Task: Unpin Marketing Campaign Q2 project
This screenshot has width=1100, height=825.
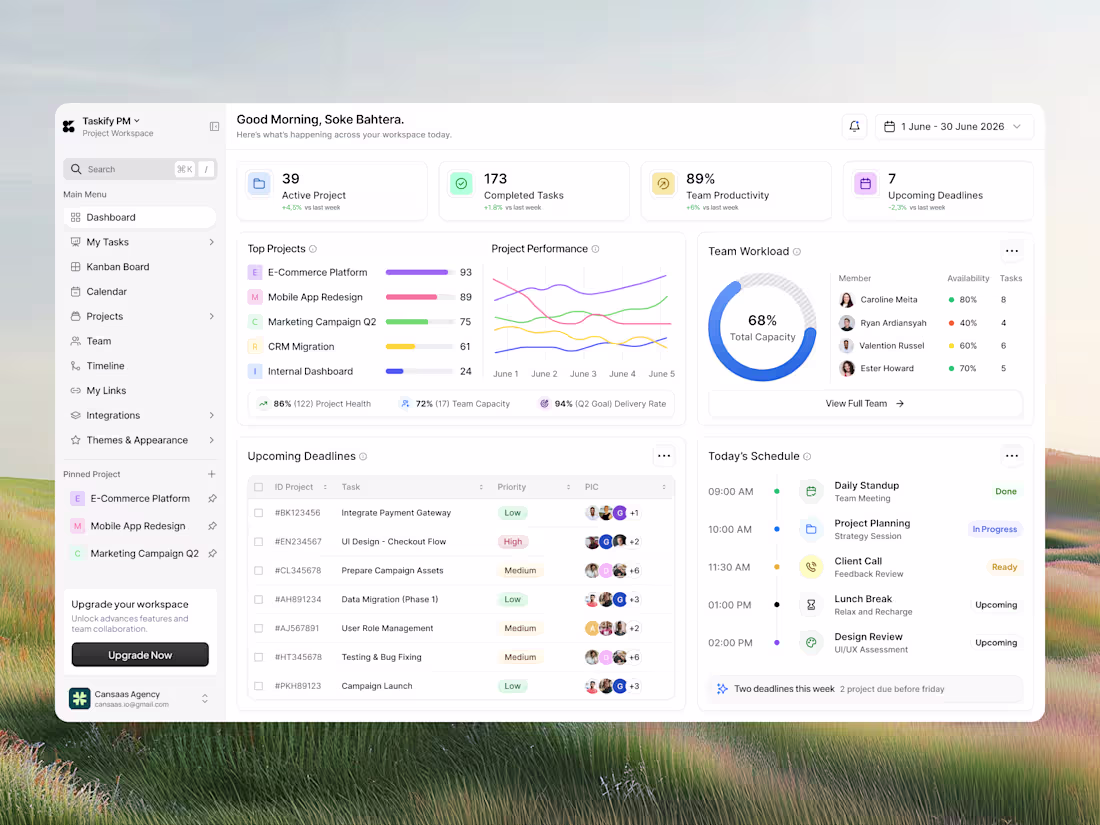Action: click(212, 553)
